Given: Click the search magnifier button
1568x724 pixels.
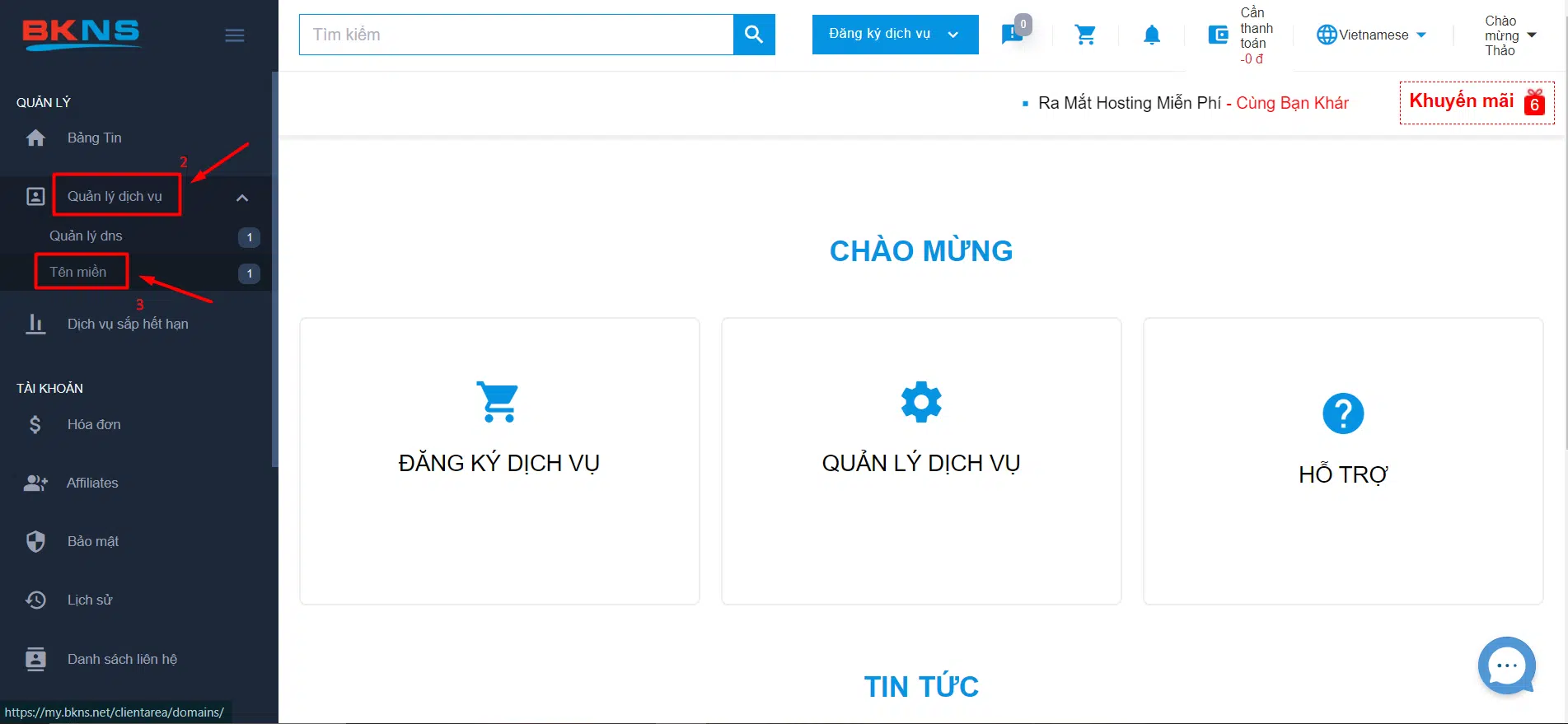Looking at the screenshot, I should click(x=754, y=35).
